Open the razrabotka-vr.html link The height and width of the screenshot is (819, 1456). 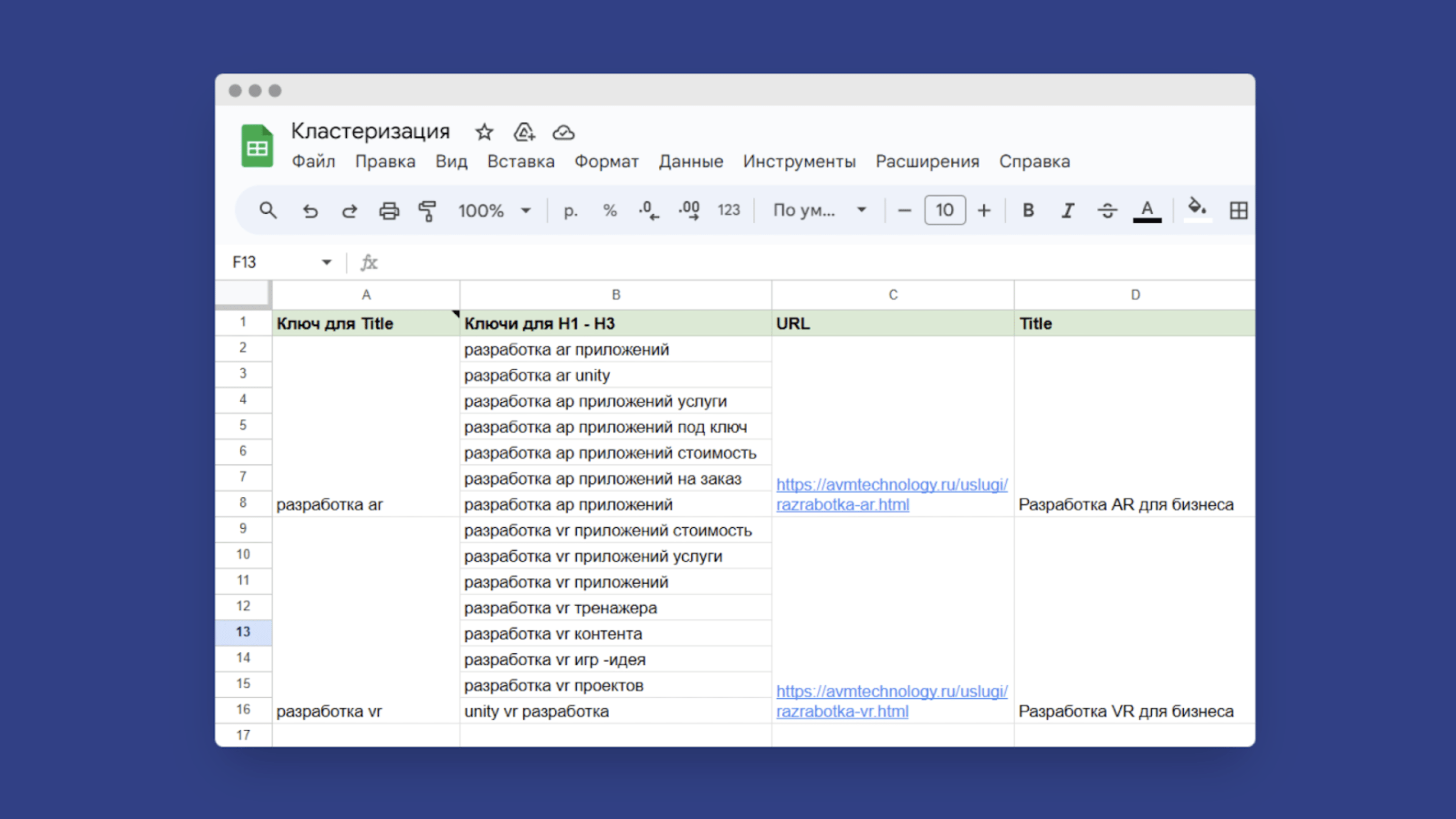click(x=842, y=711)
